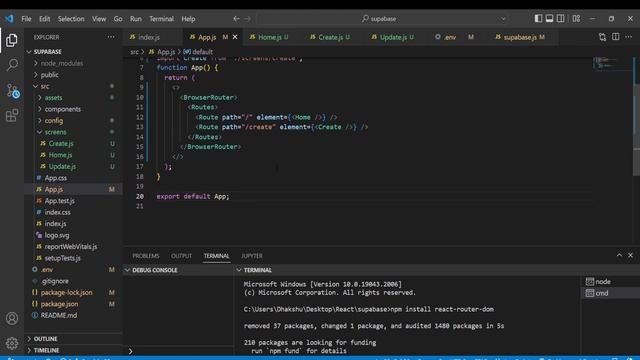Viewport: 640px width, 360px height.
Task: Click the code minimap preview
Action: point(612,65)
